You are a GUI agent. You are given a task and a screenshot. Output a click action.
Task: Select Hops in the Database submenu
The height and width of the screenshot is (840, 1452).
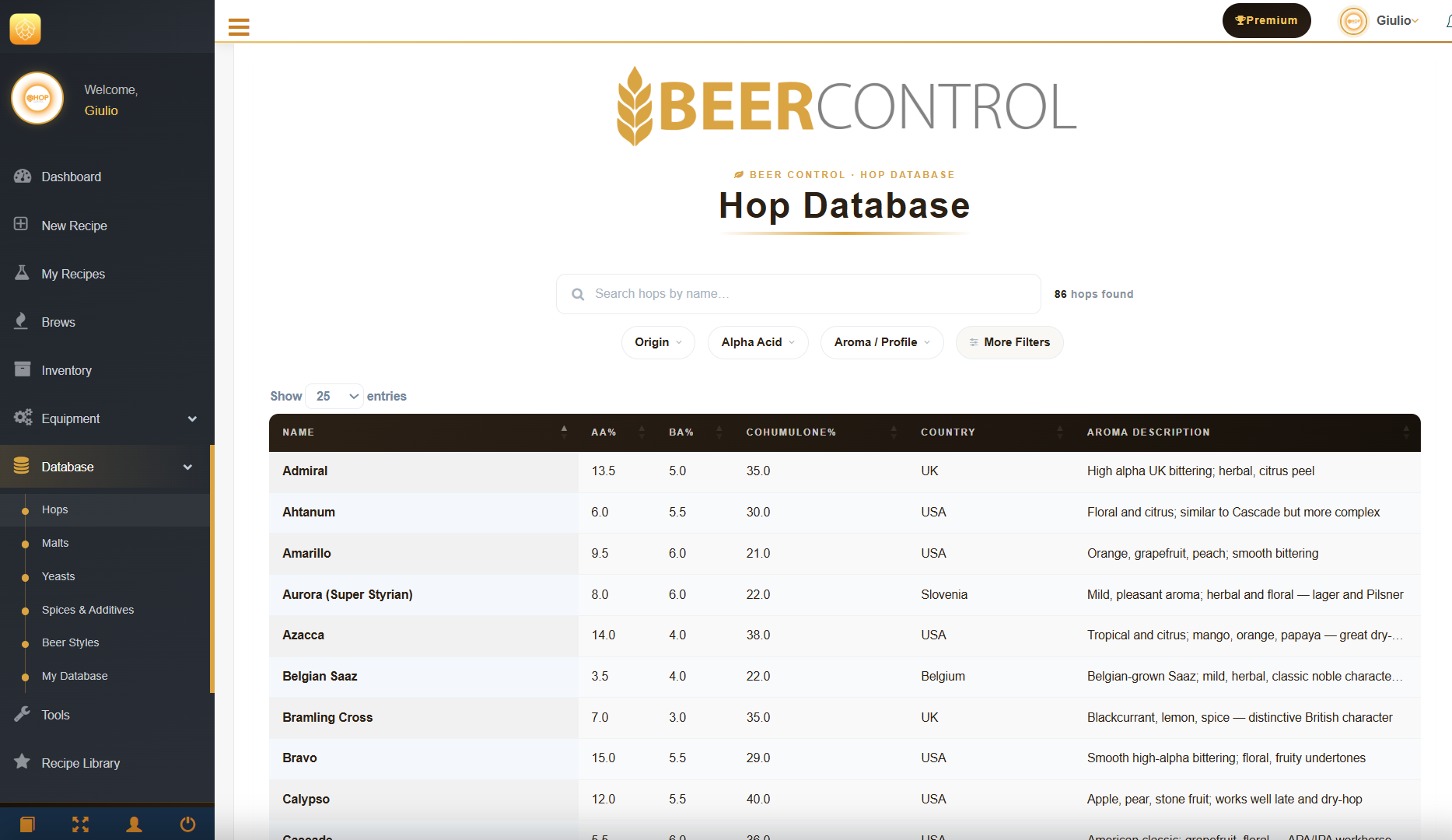point(54,509)
